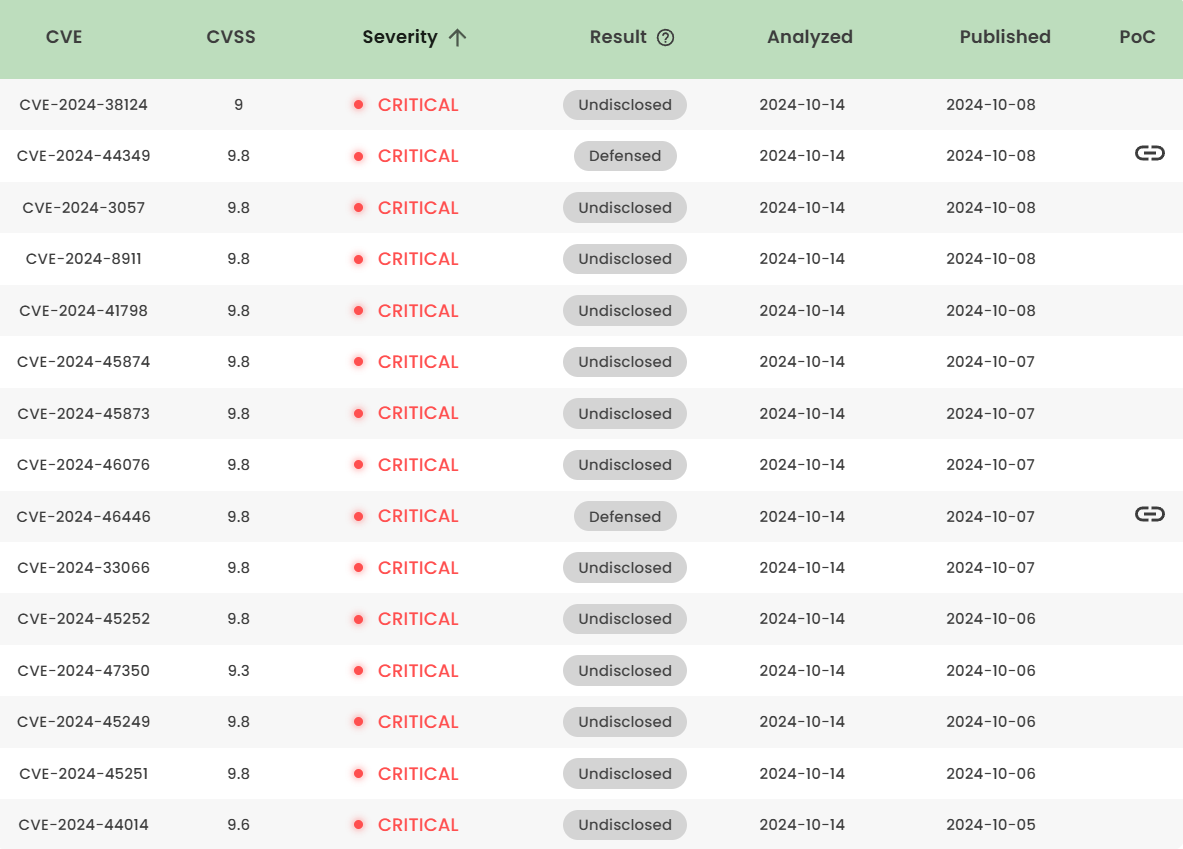This screenshot has width=1183, height=849.
Task: Open CVE-2024-44349 entry
Action: coord(84,156)
